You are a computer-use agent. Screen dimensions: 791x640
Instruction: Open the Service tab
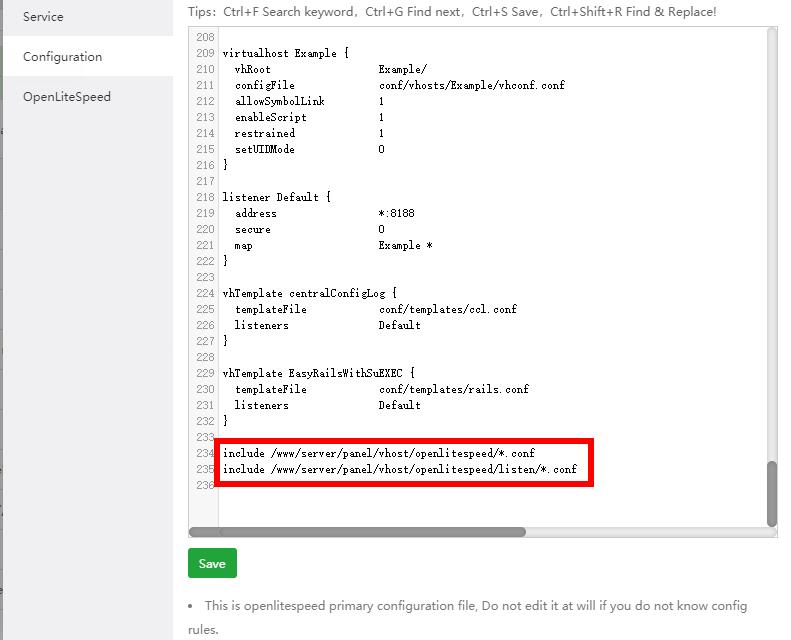[43, 17]
